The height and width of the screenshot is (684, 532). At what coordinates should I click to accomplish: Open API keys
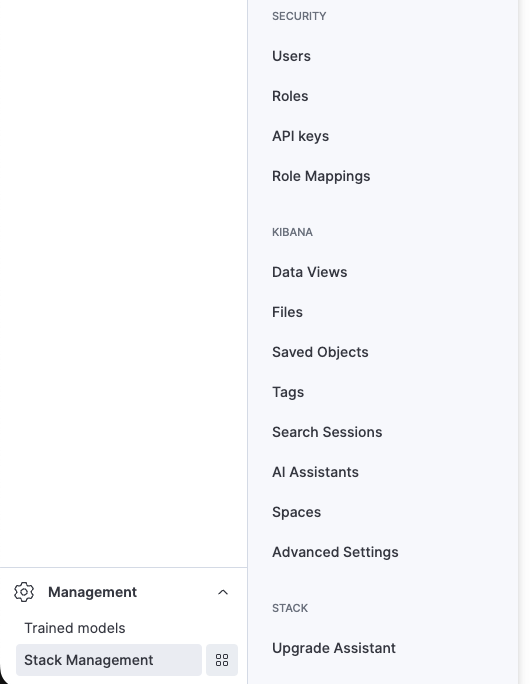[x=300, y=136]
